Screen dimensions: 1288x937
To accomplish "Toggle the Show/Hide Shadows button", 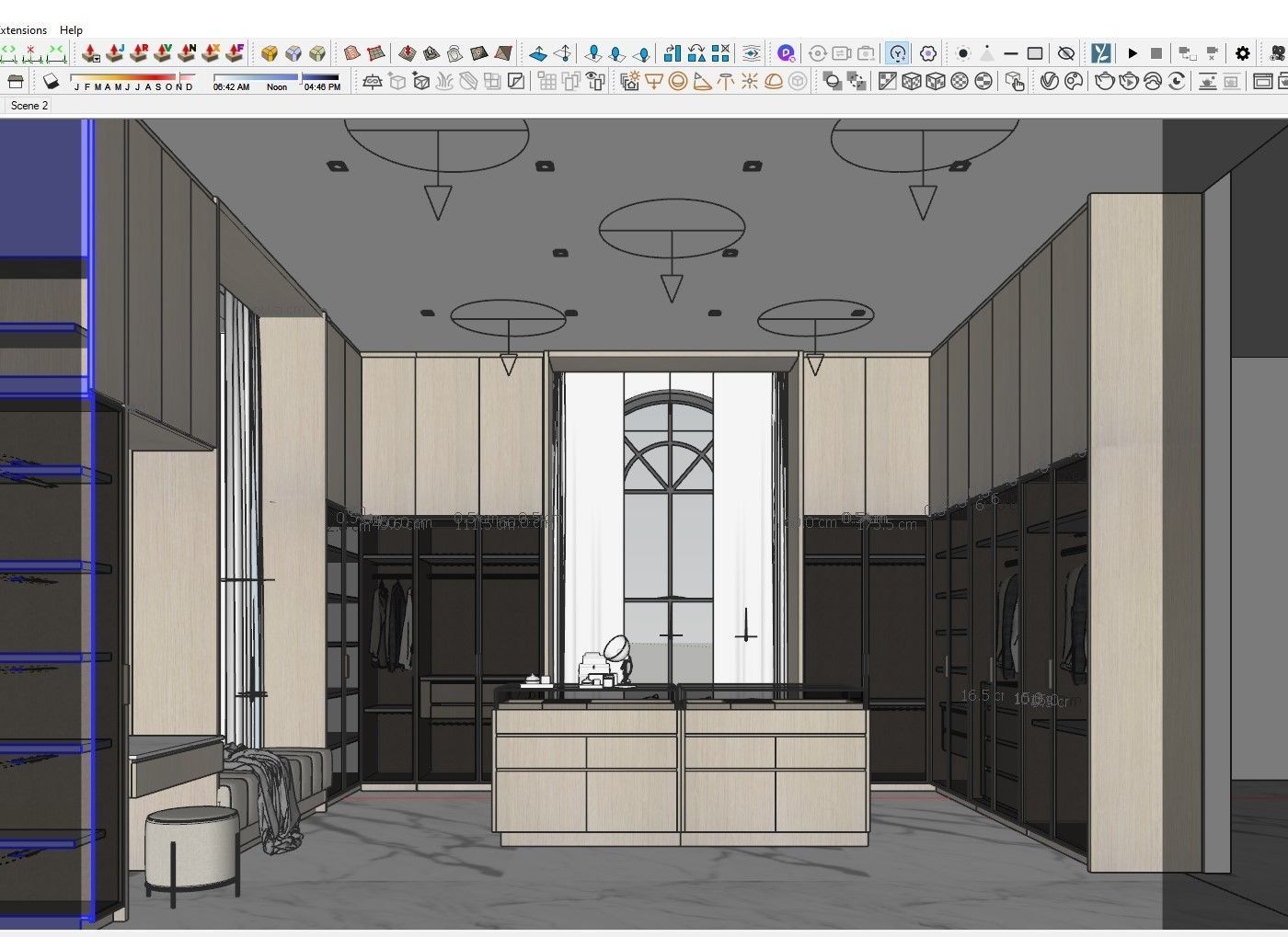I will [x=52, y=82].
